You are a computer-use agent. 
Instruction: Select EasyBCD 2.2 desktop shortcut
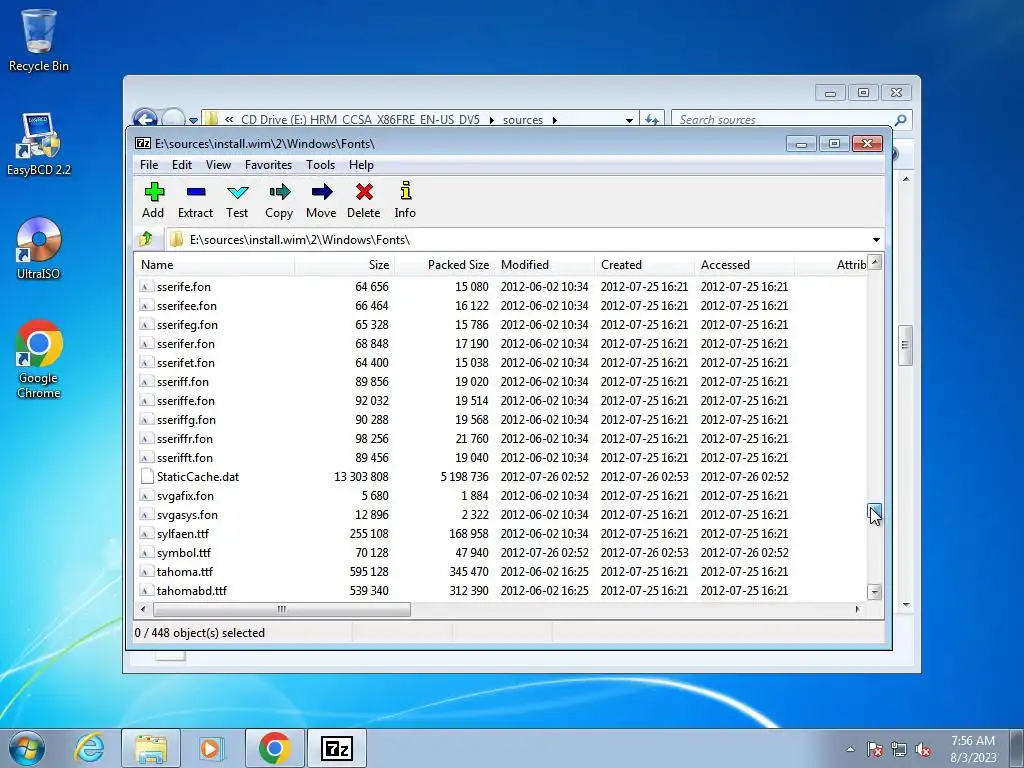click(x=39, y=144)
